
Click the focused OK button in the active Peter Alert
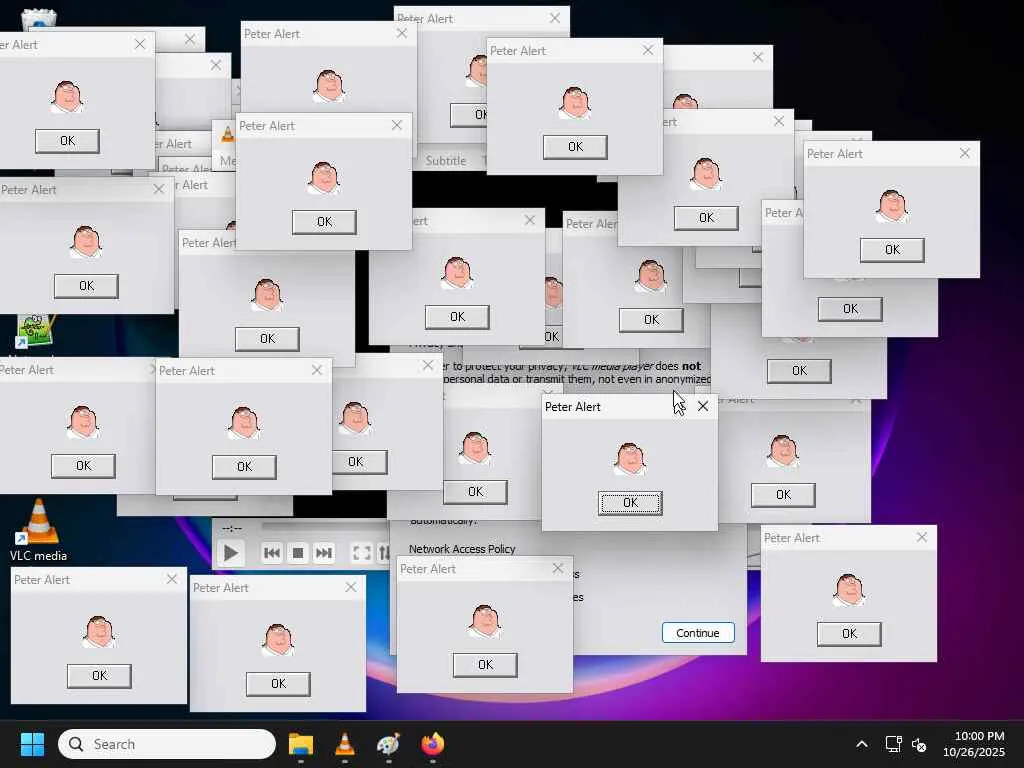pyautogui.click(x=630, y=503)
